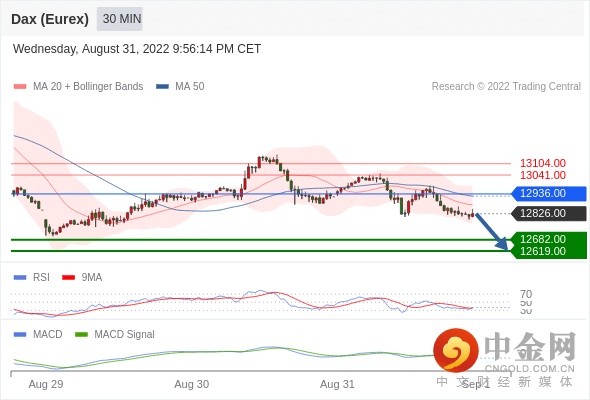Click the black 12826.00 current price tag
Image resolution: width=590 pixels, height=400 pixels.
[x=549, y=214]
